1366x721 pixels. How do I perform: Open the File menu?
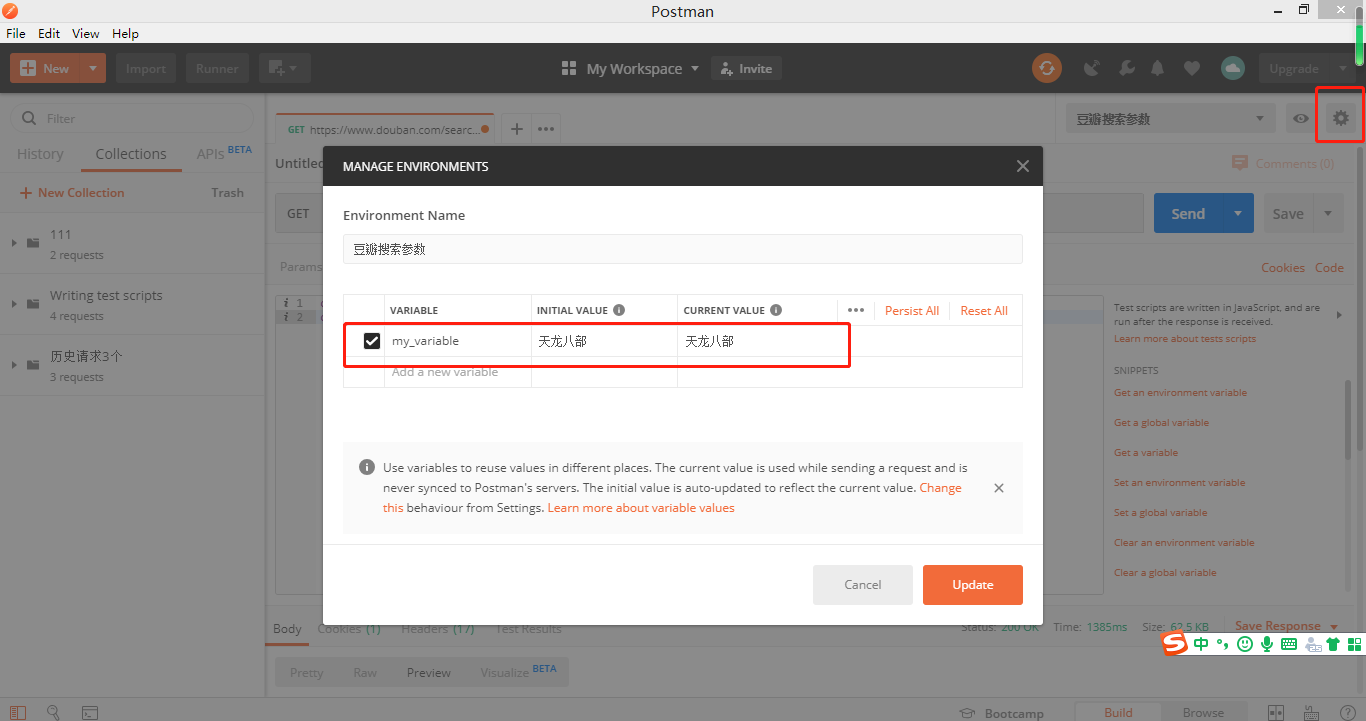click(x=16, y=33)
